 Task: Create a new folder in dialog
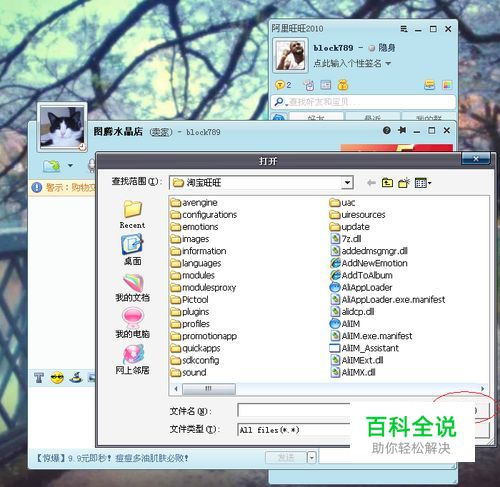(x=404, y=183)
